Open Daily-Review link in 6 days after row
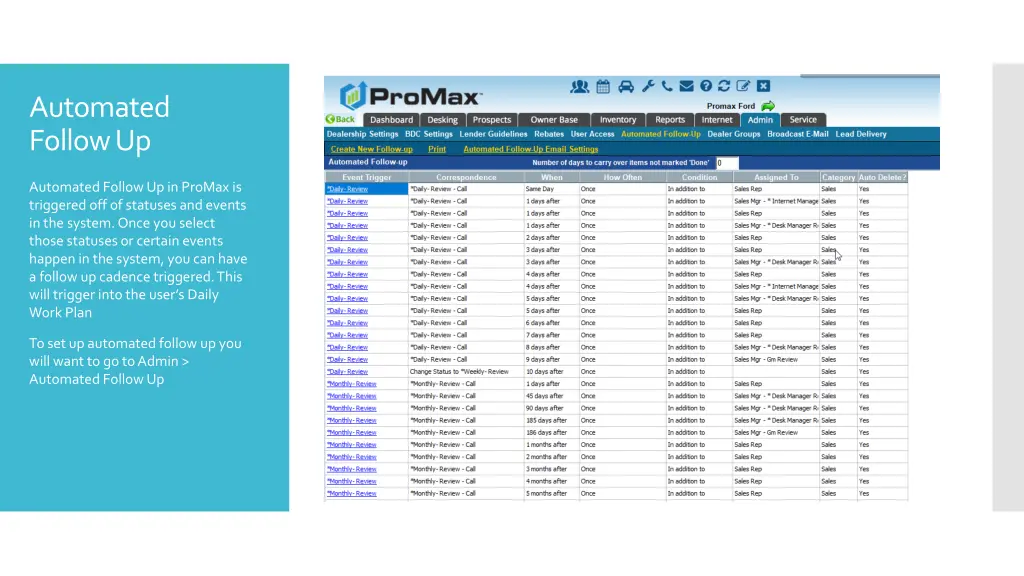 pos(347,323)
